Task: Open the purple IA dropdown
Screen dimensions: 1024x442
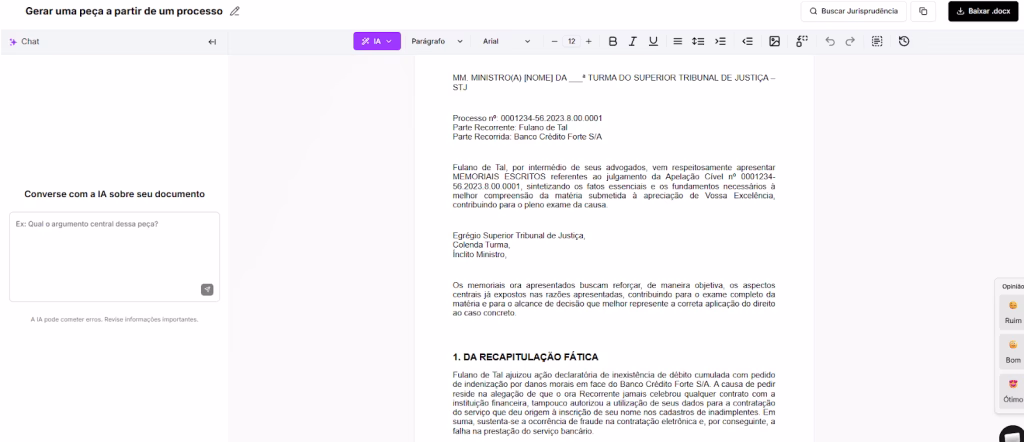Action: pos(377,41)
